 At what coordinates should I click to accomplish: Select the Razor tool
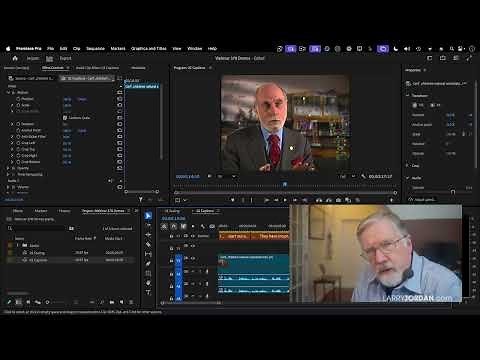click(148, 245)
